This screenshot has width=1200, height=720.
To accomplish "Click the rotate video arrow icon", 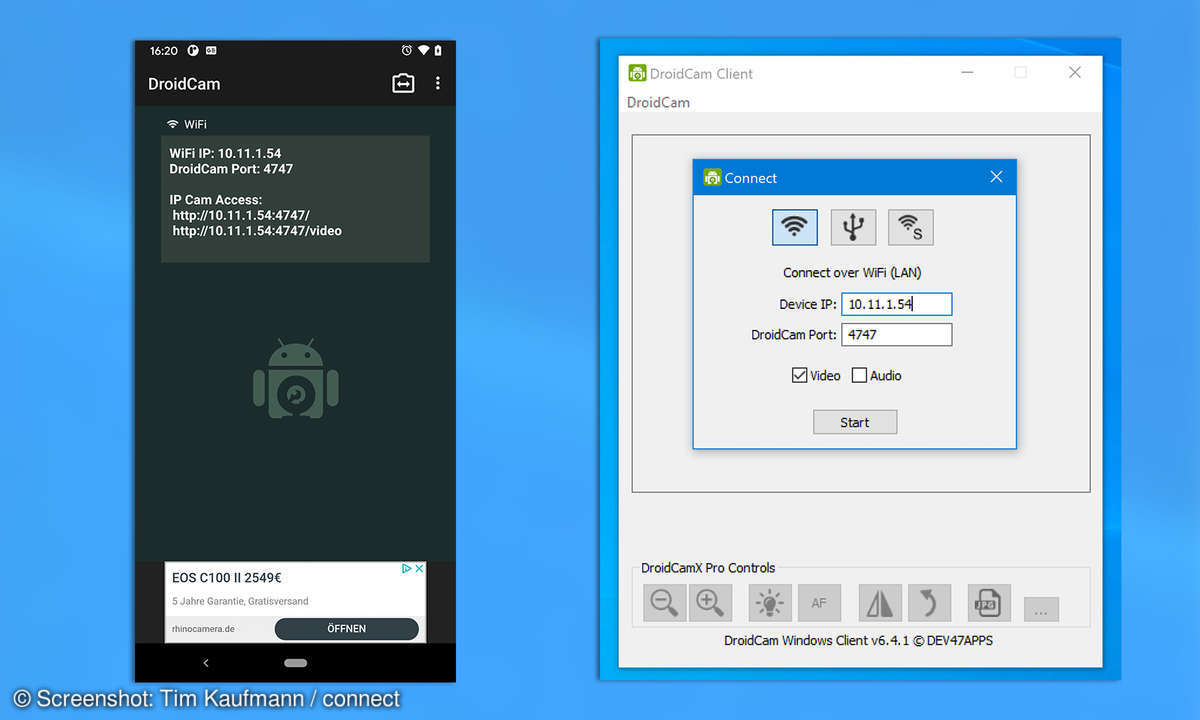I will tap(928, 603).
